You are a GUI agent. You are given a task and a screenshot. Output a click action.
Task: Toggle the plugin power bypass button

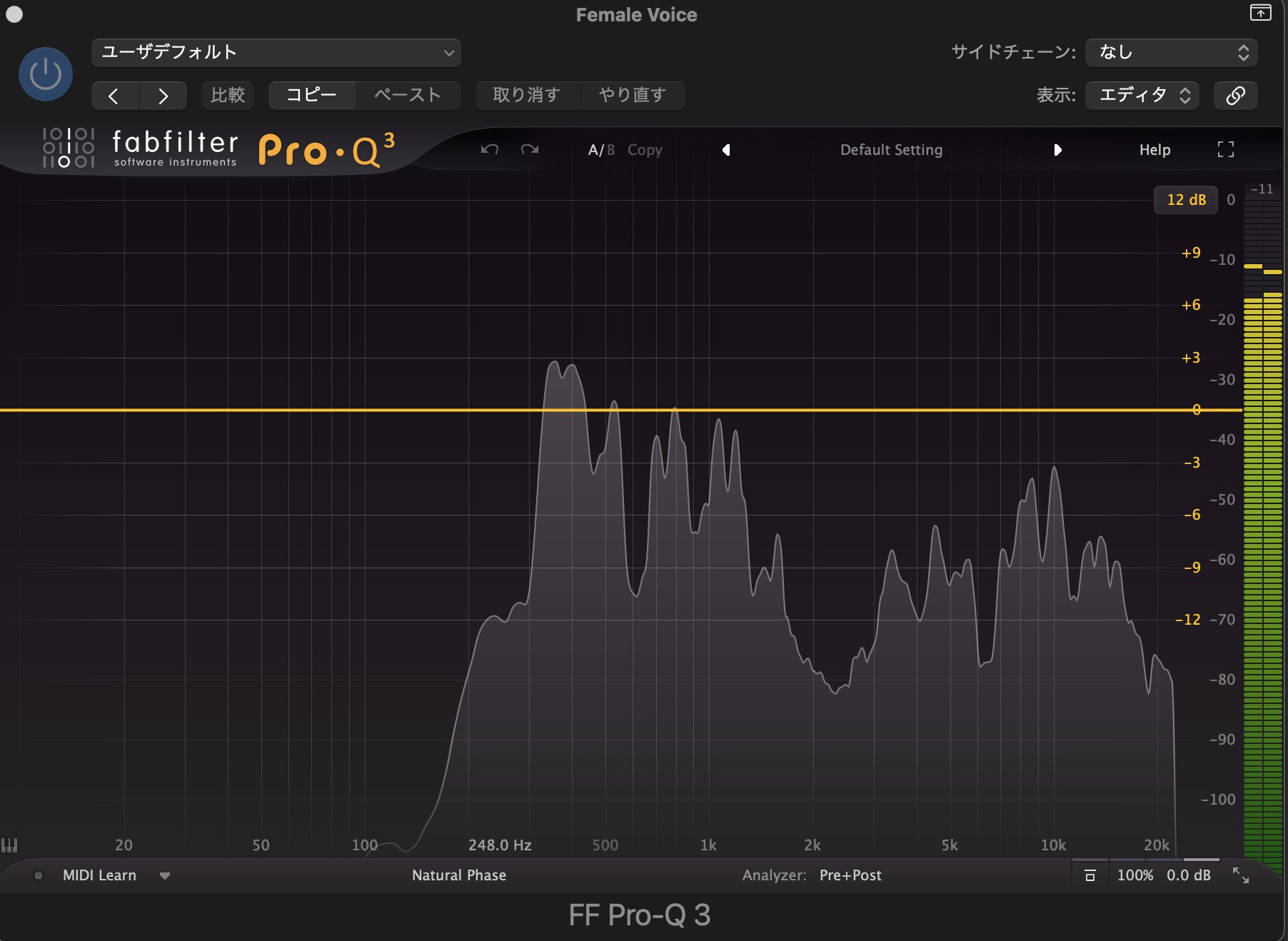point(45,74)
